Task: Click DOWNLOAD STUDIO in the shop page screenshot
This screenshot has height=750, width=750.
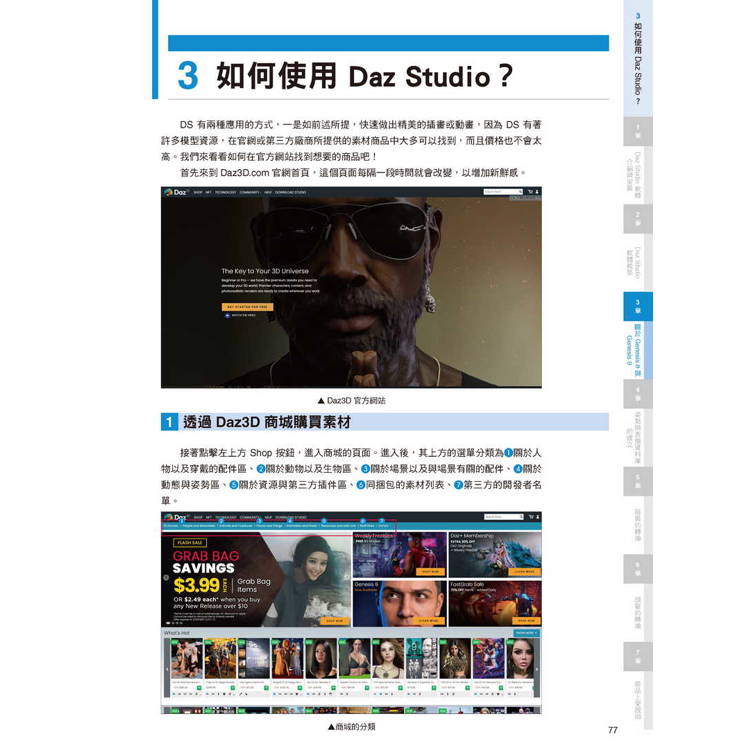Action: coord(291,518)
